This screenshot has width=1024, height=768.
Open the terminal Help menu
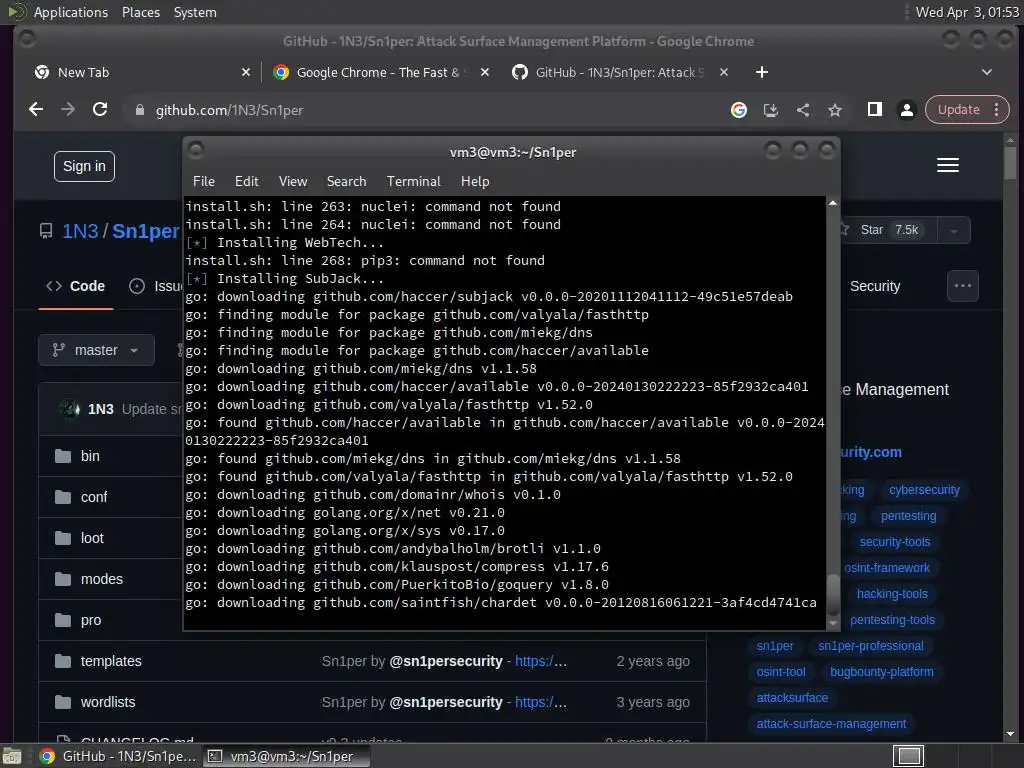pos(475,182)
